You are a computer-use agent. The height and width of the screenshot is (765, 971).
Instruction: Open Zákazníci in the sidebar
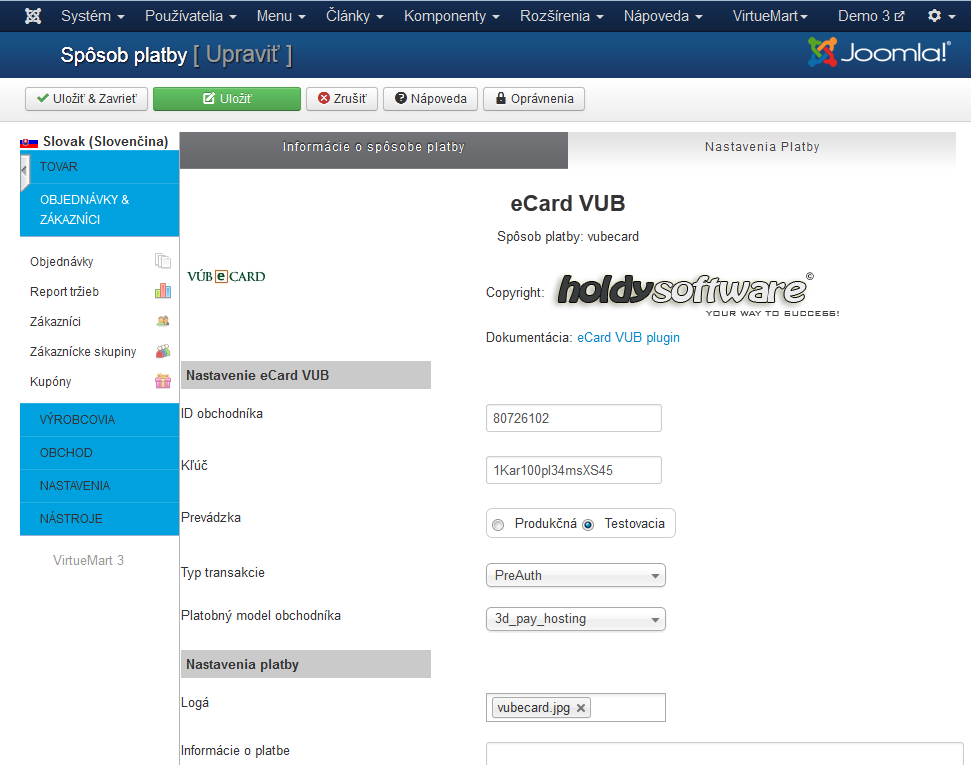[x=55, y=321]
